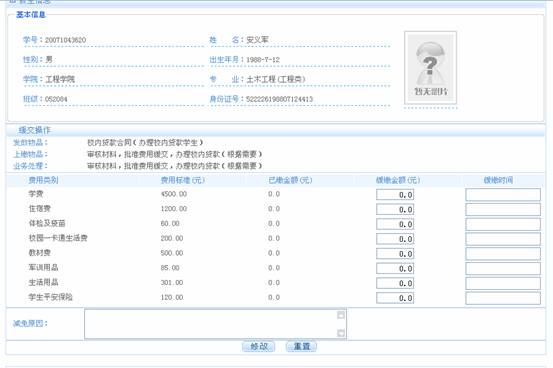Click the 缓缴金额(元) column header
The width and height of the screenshot is (553, 368).
tap(398, 180)
